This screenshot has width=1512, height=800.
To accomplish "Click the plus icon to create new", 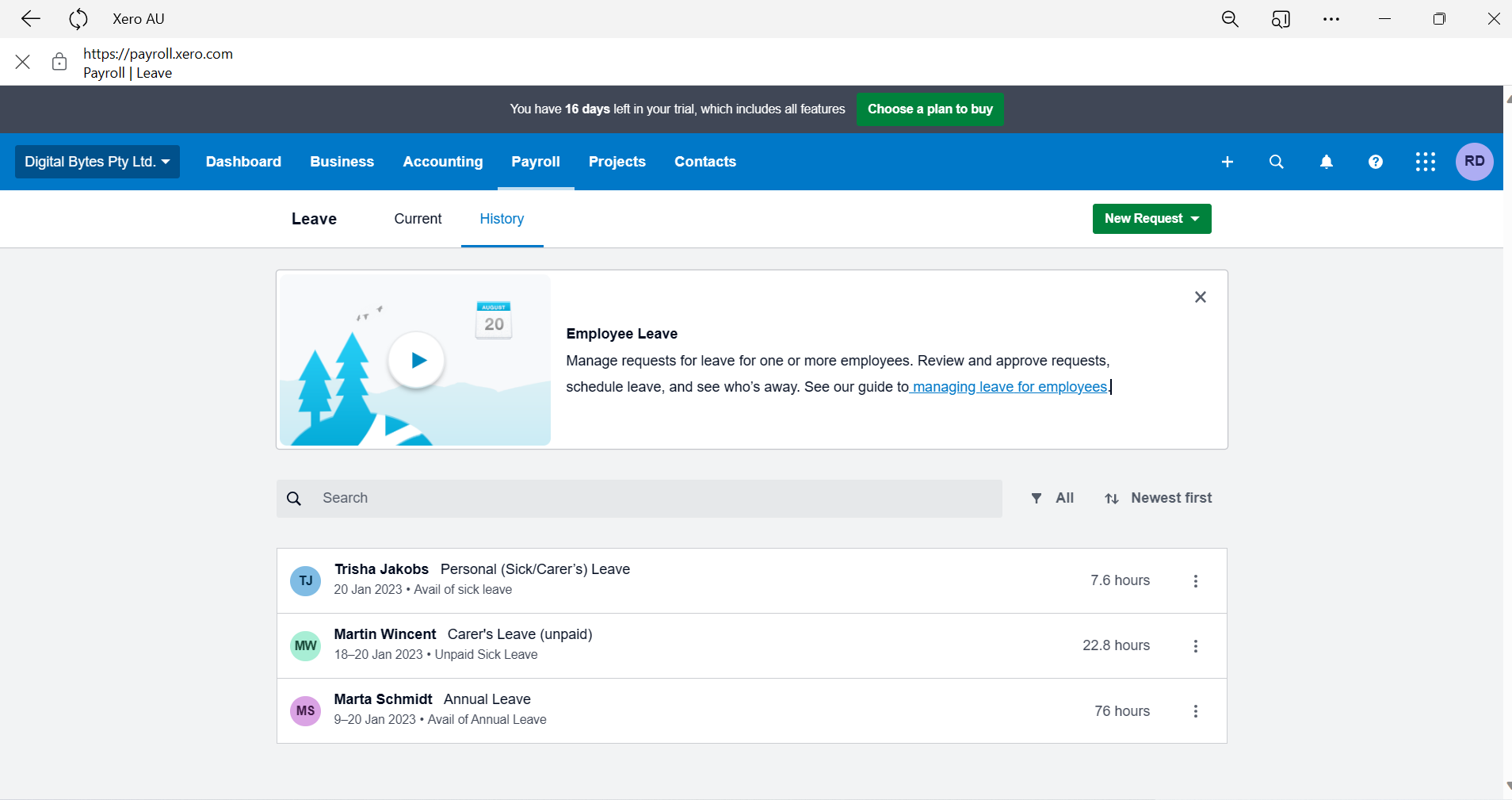I will (1228, 162).
